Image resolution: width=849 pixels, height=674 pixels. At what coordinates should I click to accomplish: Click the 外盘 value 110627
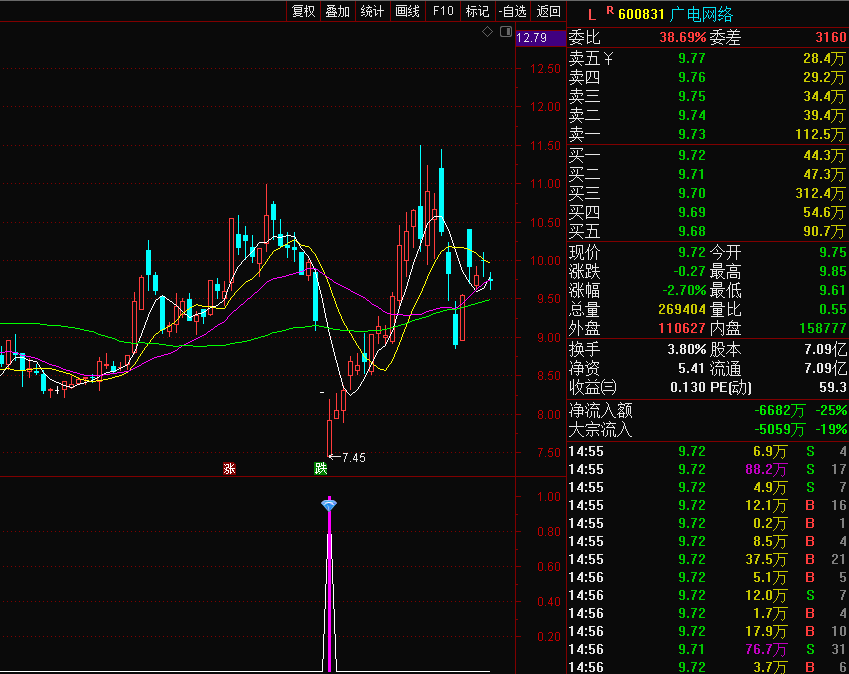[x=682, y=328]
